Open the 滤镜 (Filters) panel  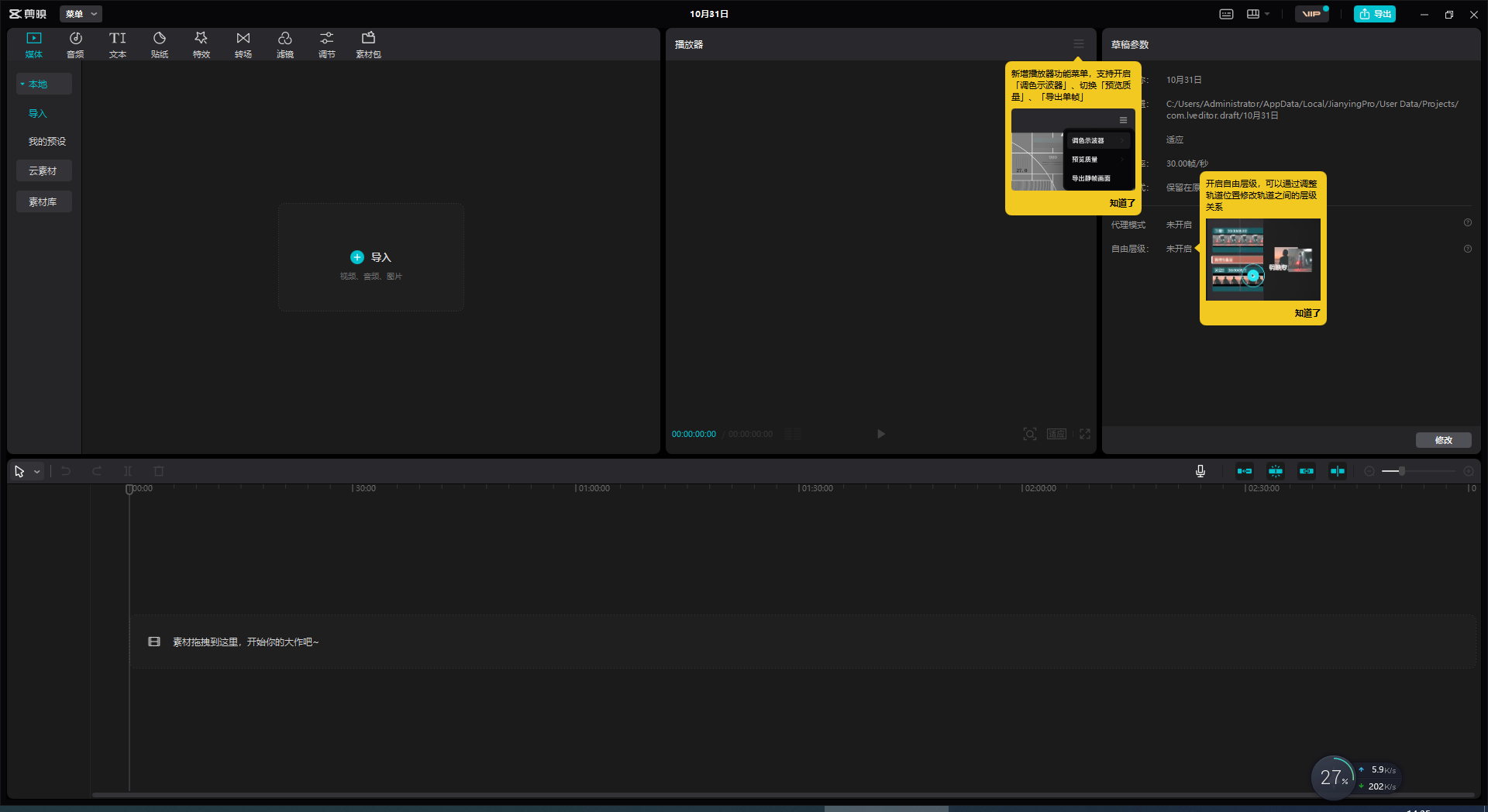(x=285, y=45)
